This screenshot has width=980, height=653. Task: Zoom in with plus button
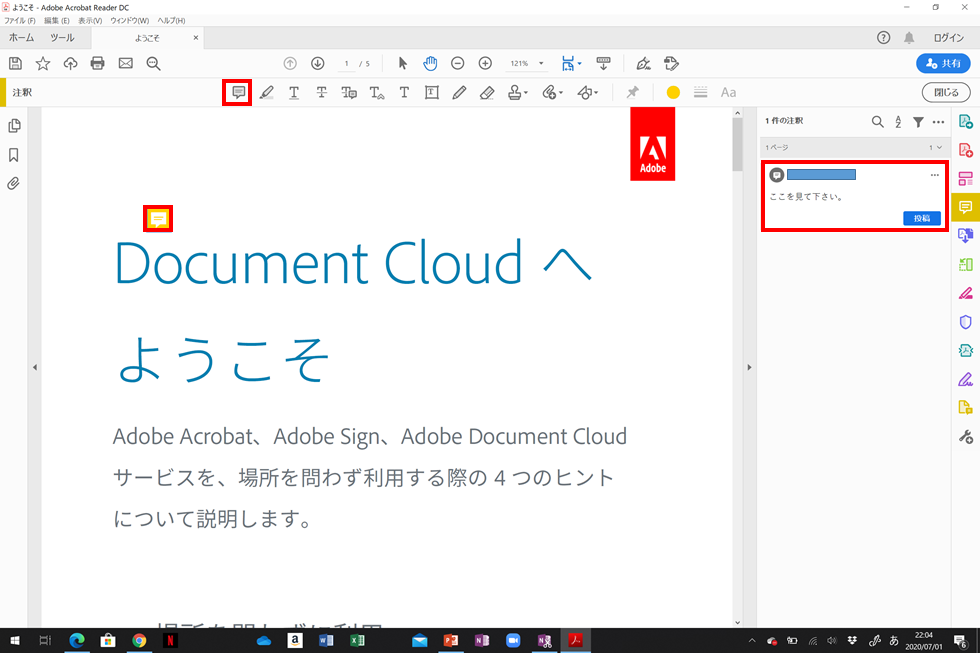[485, 63]
